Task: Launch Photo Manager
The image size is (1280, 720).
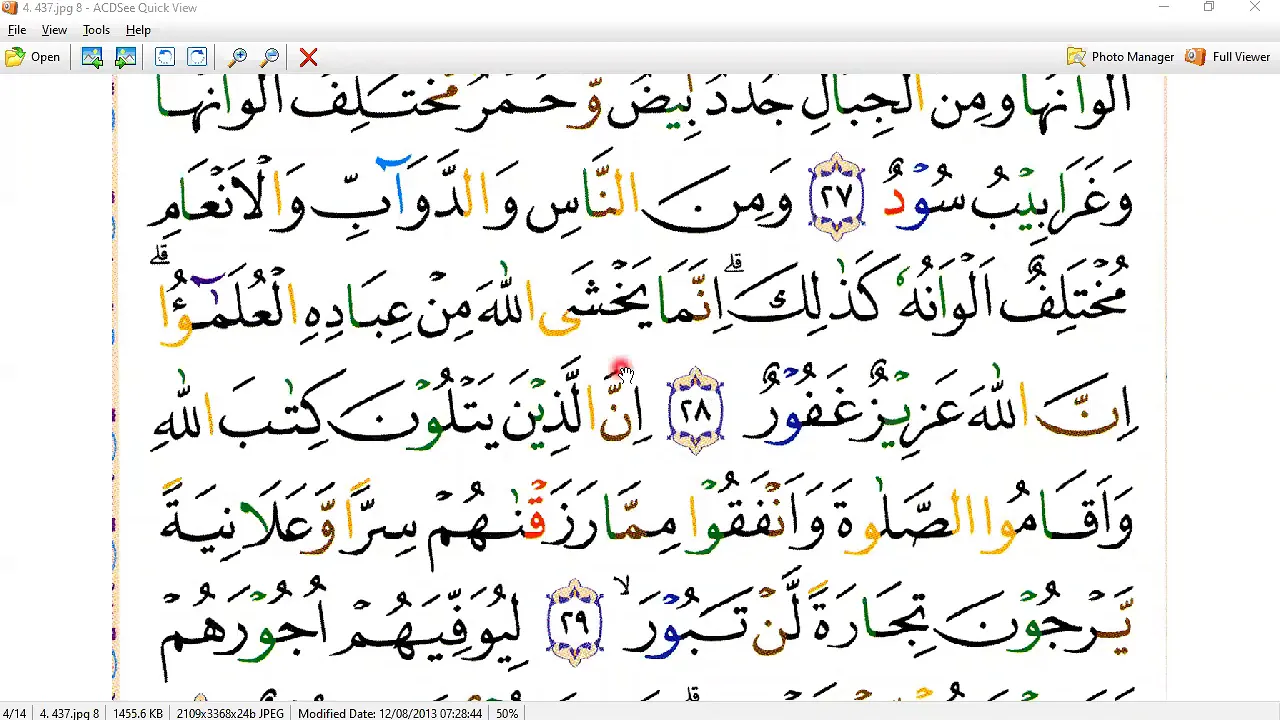Action: (1120, 57)
